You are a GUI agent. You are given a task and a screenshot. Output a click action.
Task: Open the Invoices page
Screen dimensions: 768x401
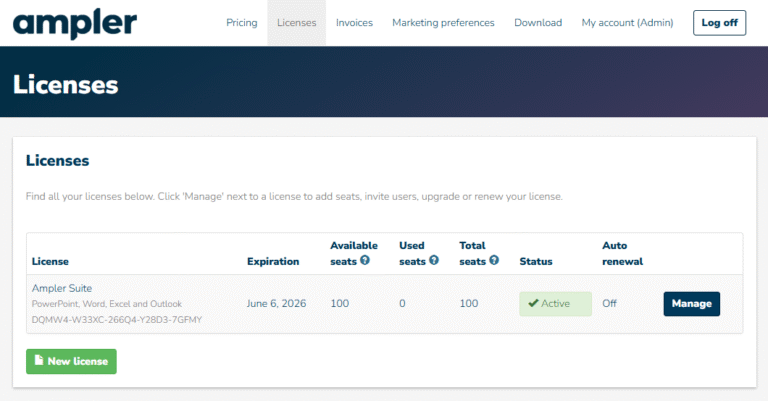click(354, 23)
